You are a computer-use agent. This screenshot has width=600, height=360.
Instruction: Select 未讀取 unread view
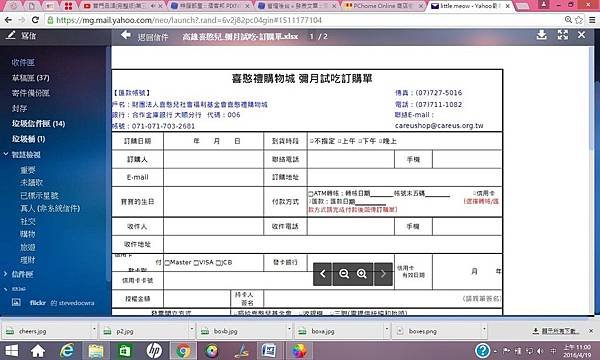tap(32, 182)
